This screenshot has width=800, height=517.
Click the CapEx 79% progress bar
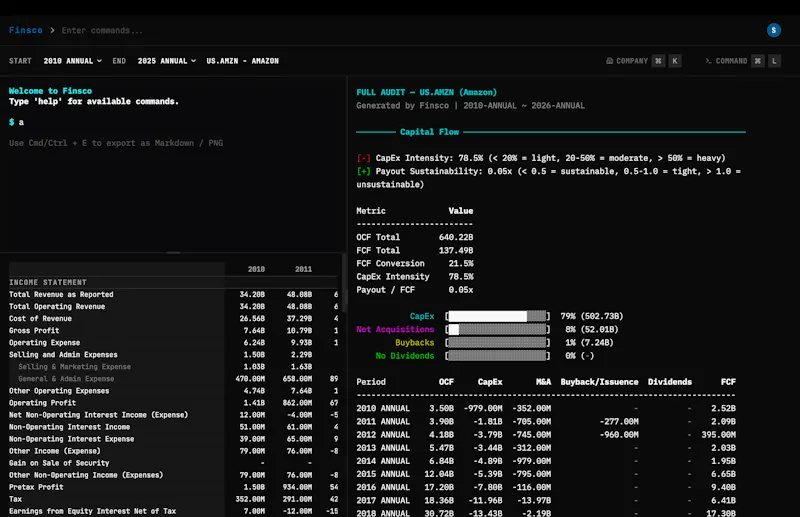tap(497, 316)
